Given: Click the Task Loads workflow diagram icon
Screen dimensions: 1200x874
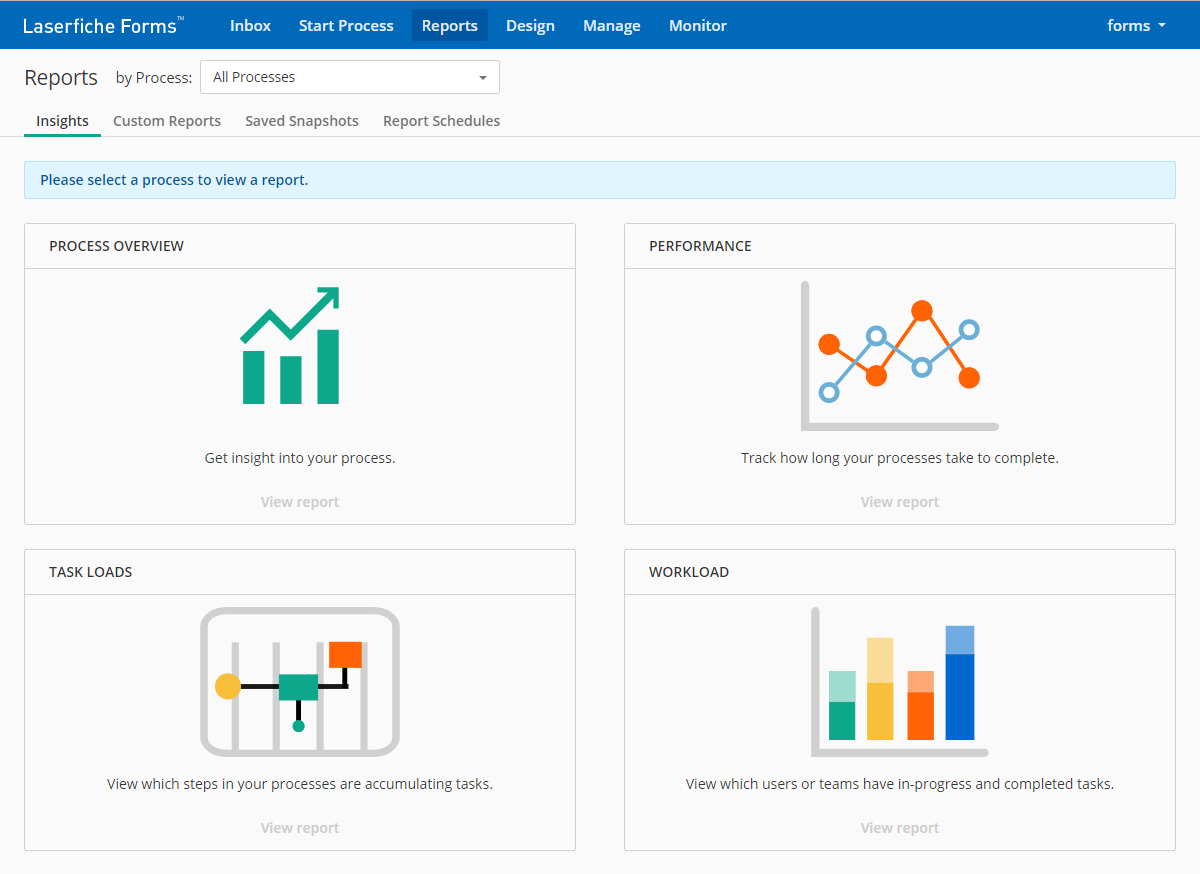Looking at the screenshot, I should (300, 681).
